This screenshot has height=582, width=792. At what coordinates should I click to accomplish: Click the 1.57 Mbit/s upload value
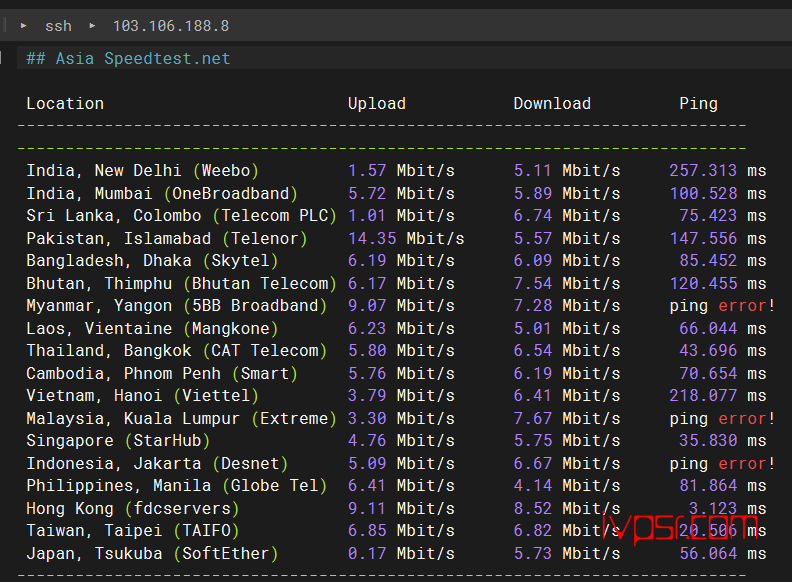point(401,171)
